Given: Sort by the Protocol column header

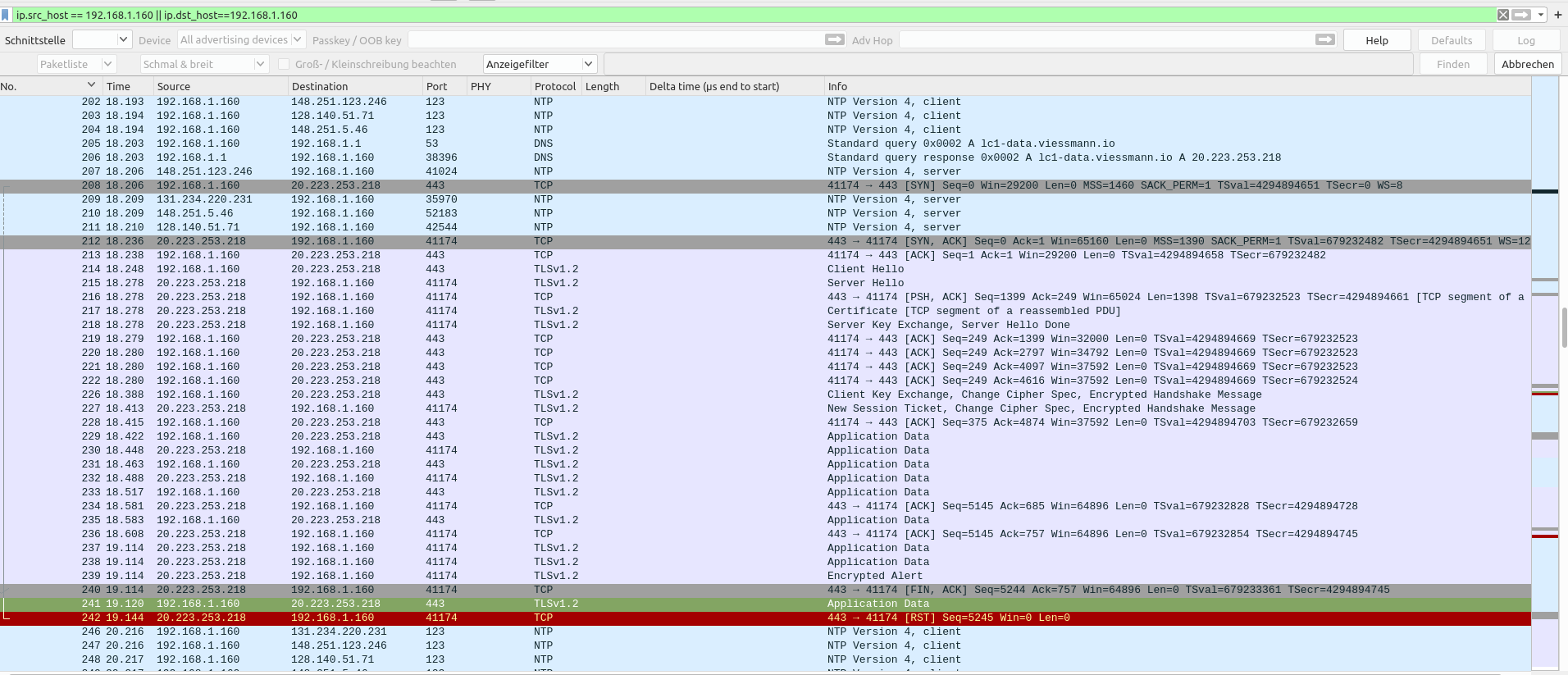Looking at the screenshot, I should pyautogui.click(x=556, y=86).
